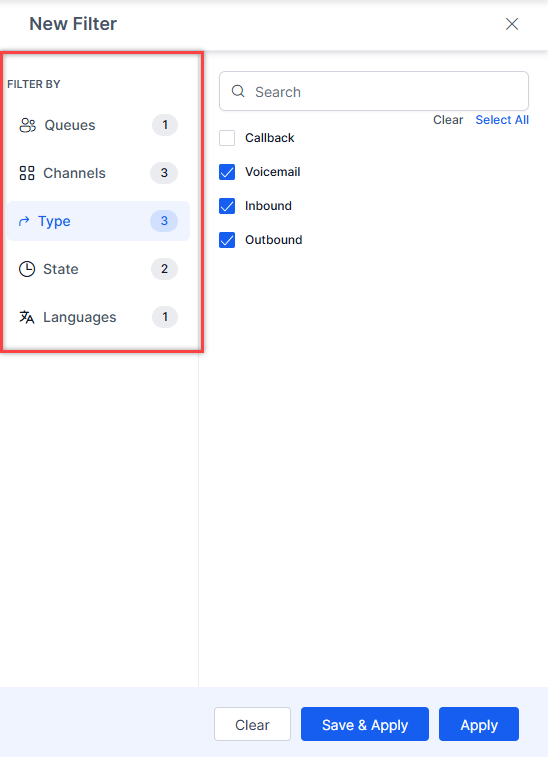Enable the Callback checkbox
The height and width of the screenshot is (757, 548).
click(x=227, y=138)
